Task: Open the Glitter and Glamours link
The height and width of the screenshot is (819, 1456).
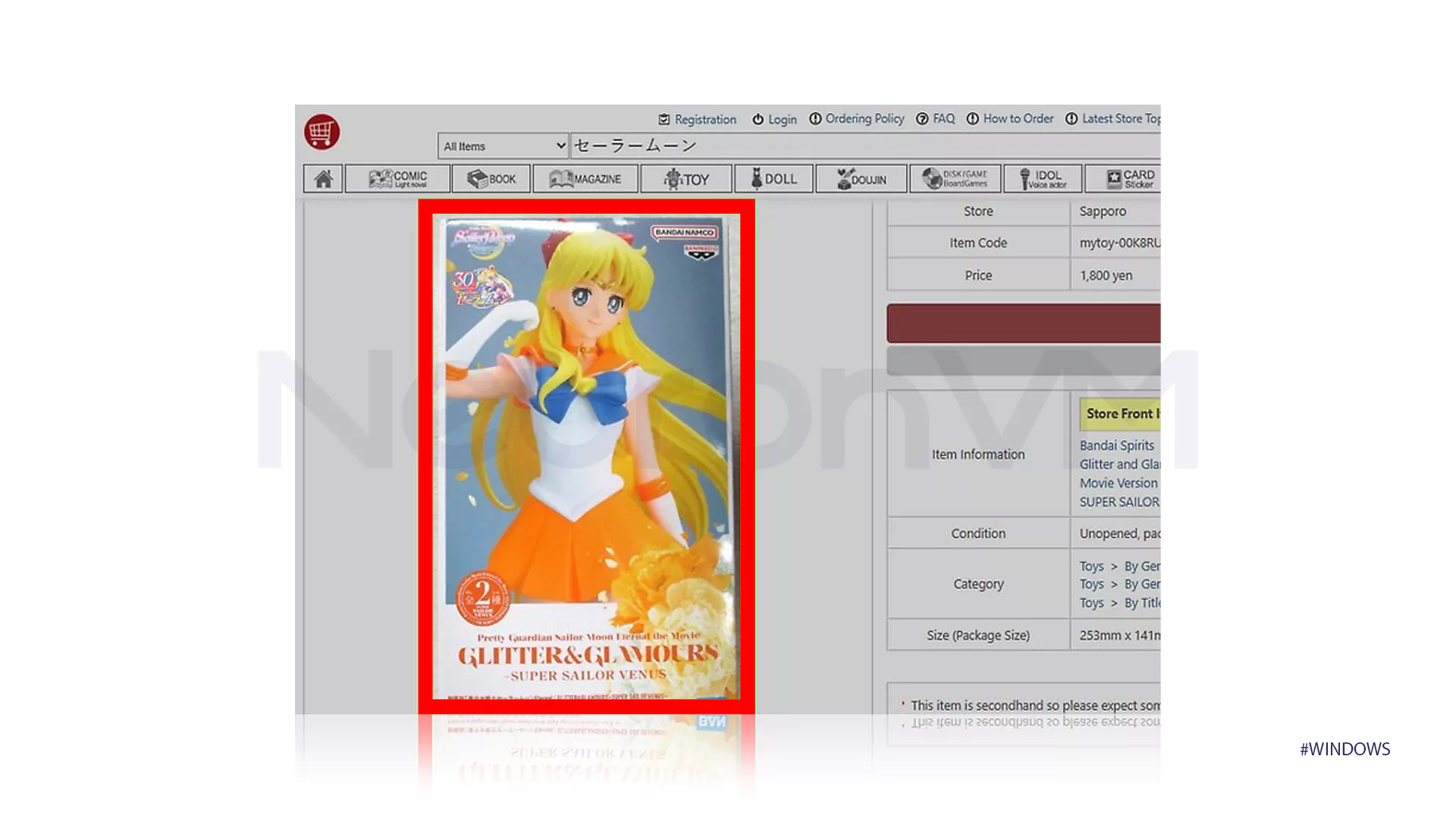Action: point(1120,464)
